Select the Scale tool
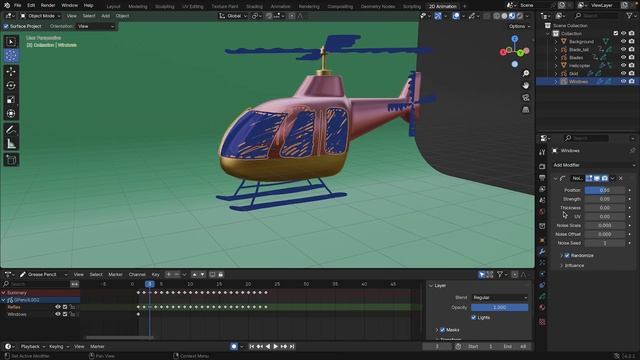This screenshot has height=360, width=640. 11,100
